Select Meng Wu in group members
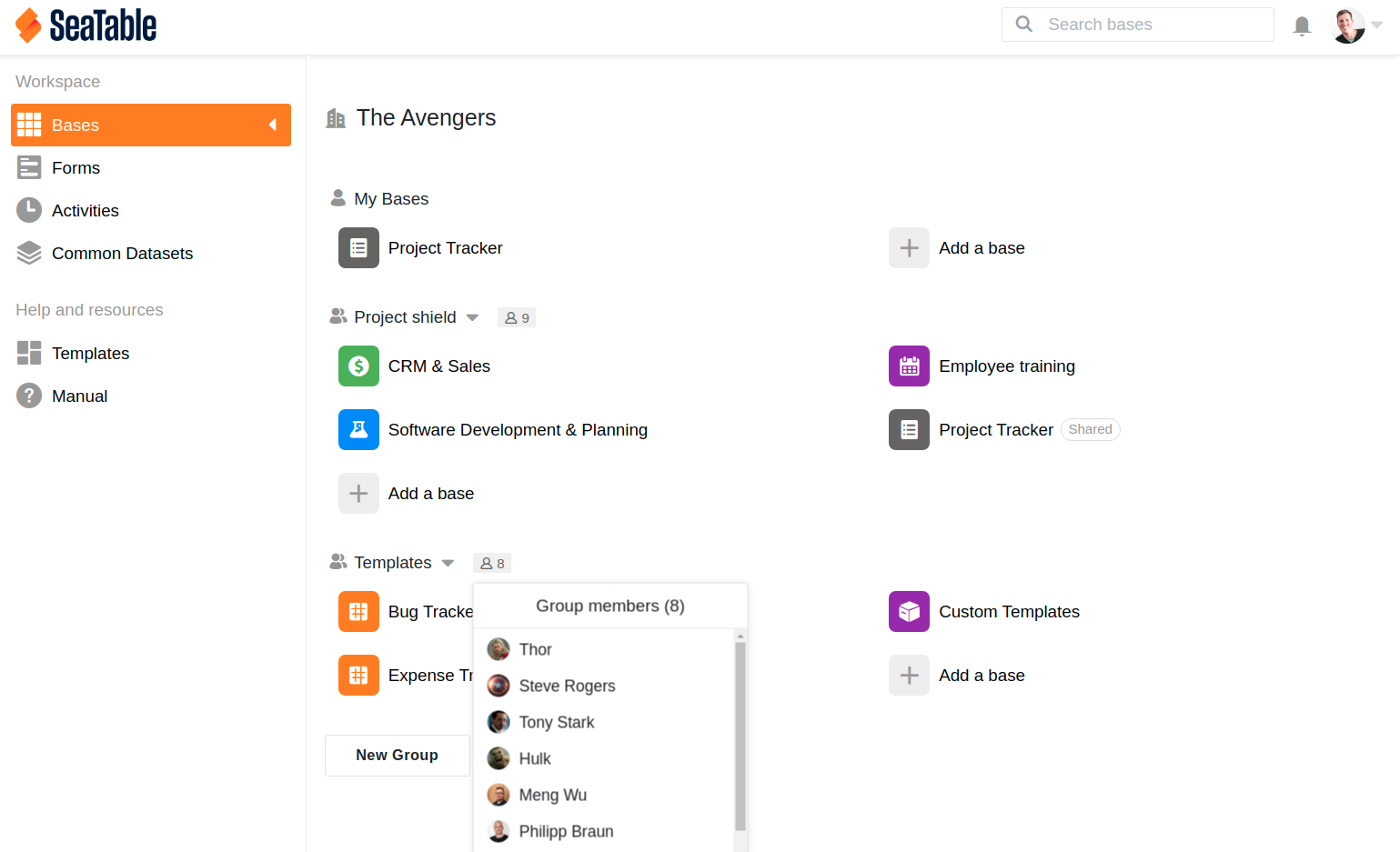 tap(604, 795)
